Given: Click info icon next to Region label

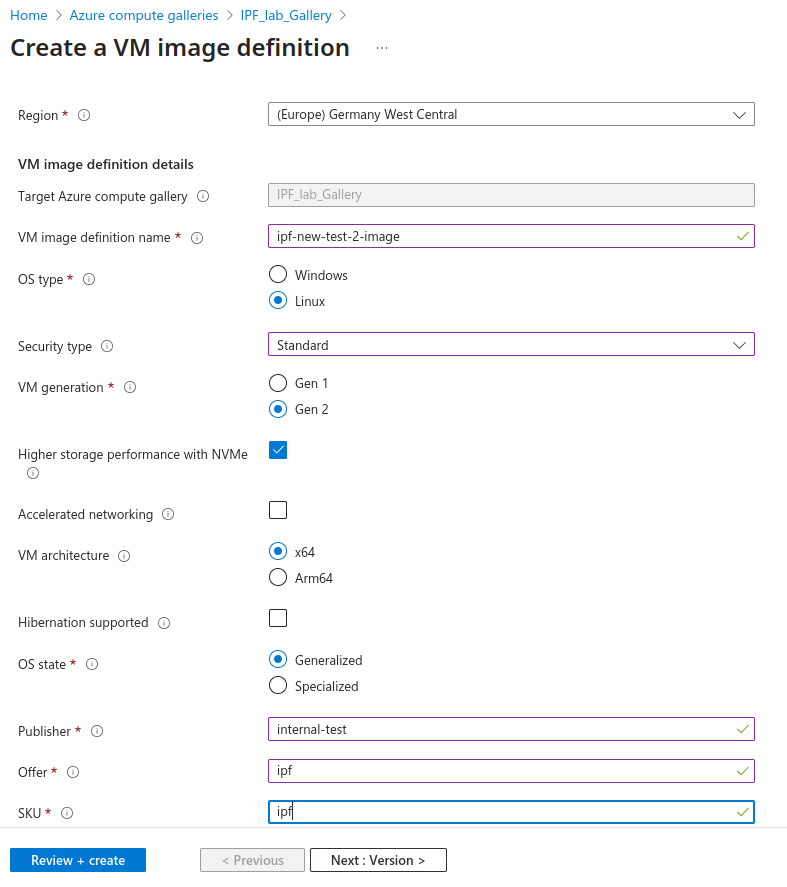Looking at the screenshot, I should tap(84, 115).
